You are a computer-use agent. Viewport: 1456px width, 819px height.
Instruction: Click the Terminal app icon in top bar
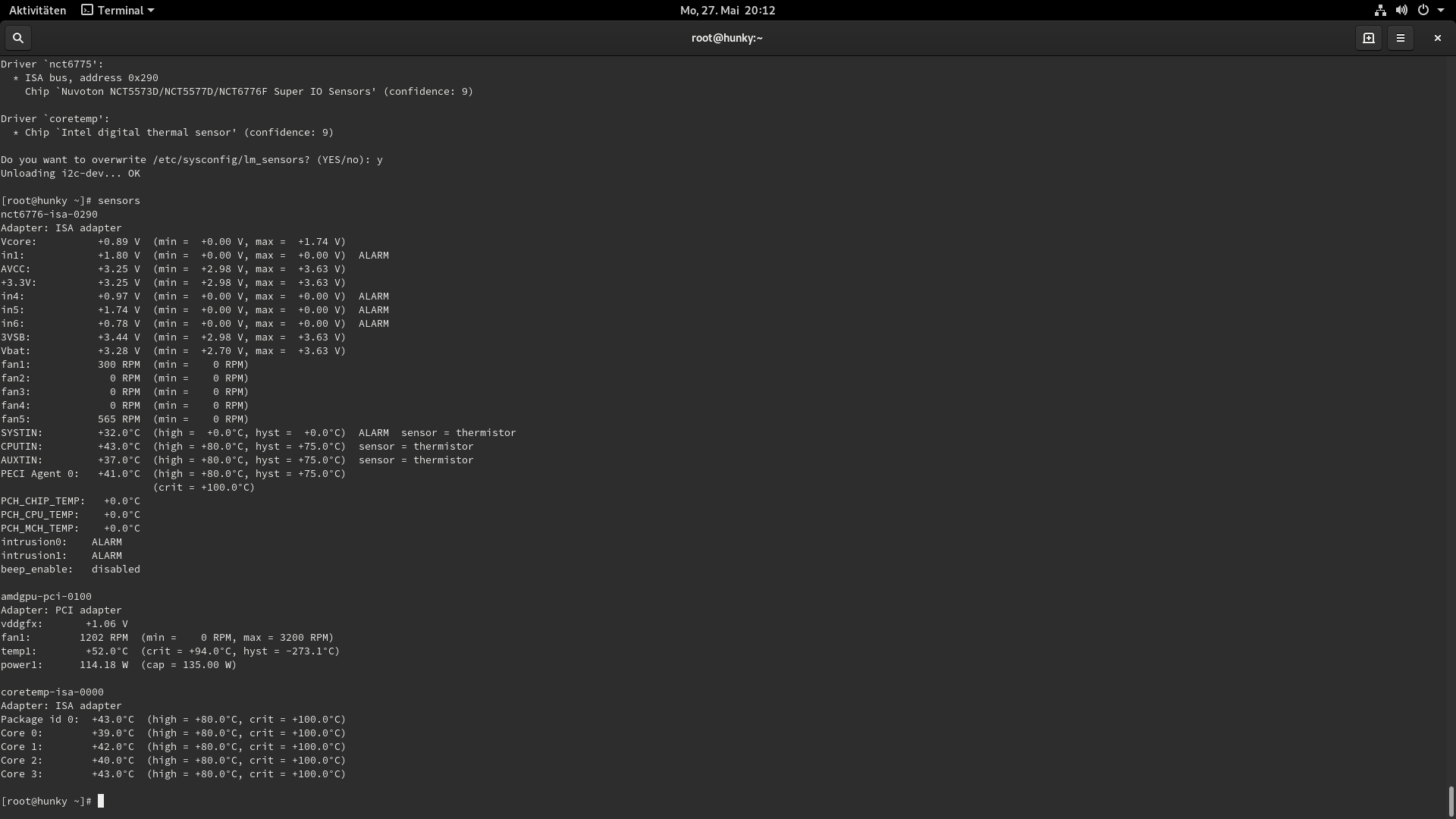(87, 11)
